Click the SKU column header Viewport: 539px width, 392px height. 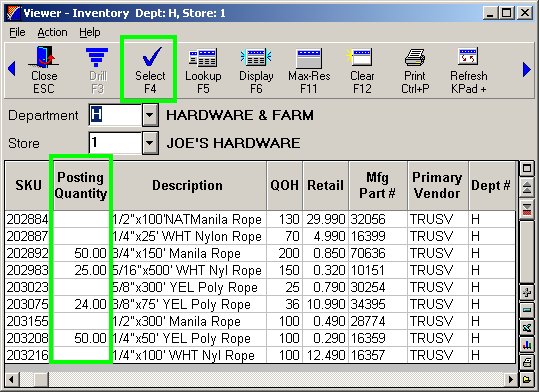[x=29, y=185]
